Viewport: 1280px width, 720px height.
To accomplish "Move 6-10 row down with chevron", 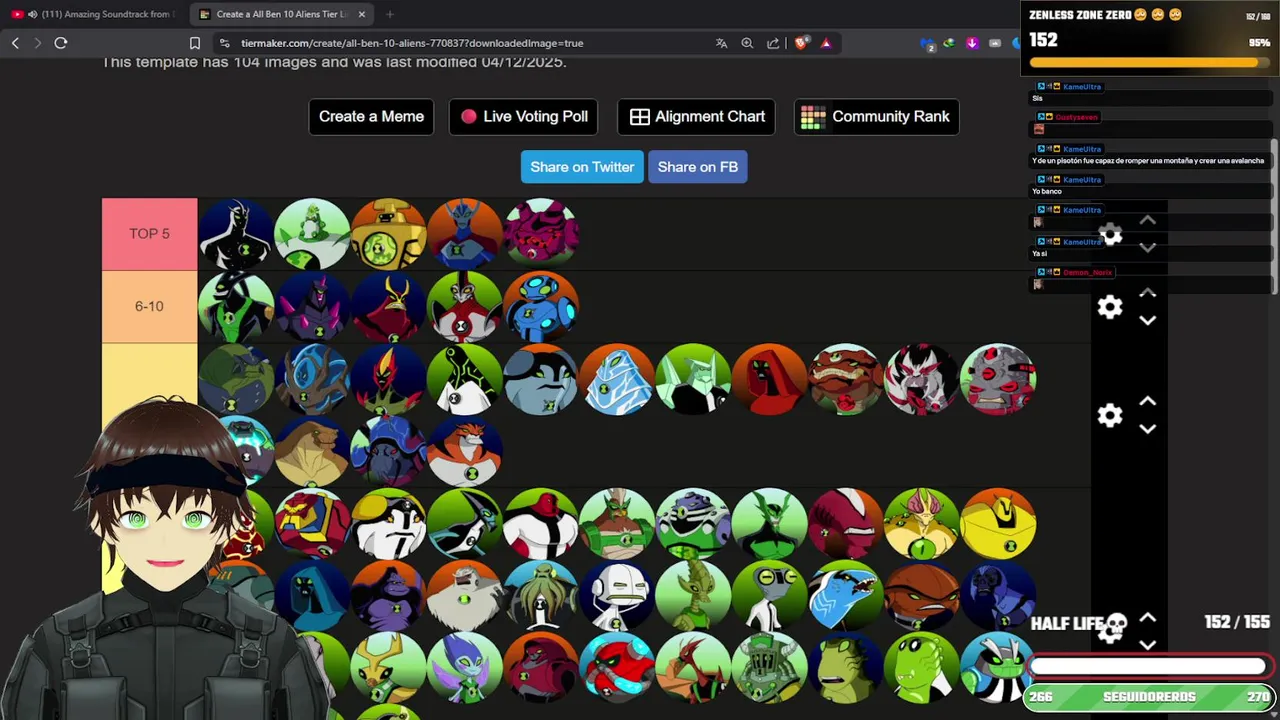I will click(1148, 321).
